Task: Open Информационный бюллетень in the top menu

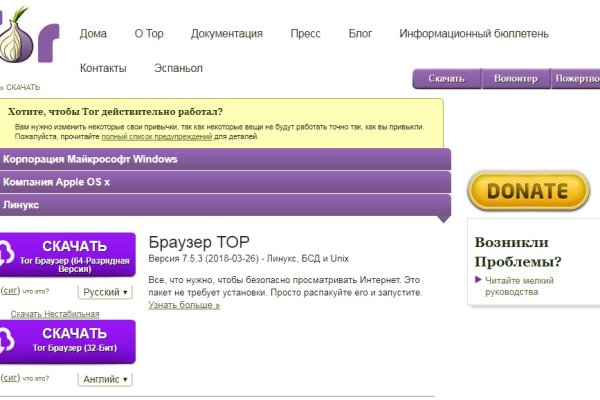Action: click(x=473, y=33)
